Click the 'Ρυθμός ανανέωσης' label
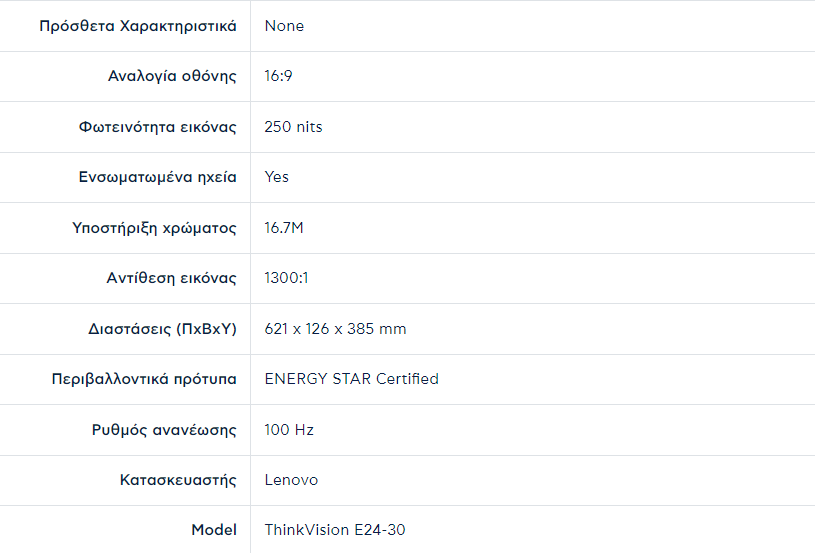 point(164,430)
